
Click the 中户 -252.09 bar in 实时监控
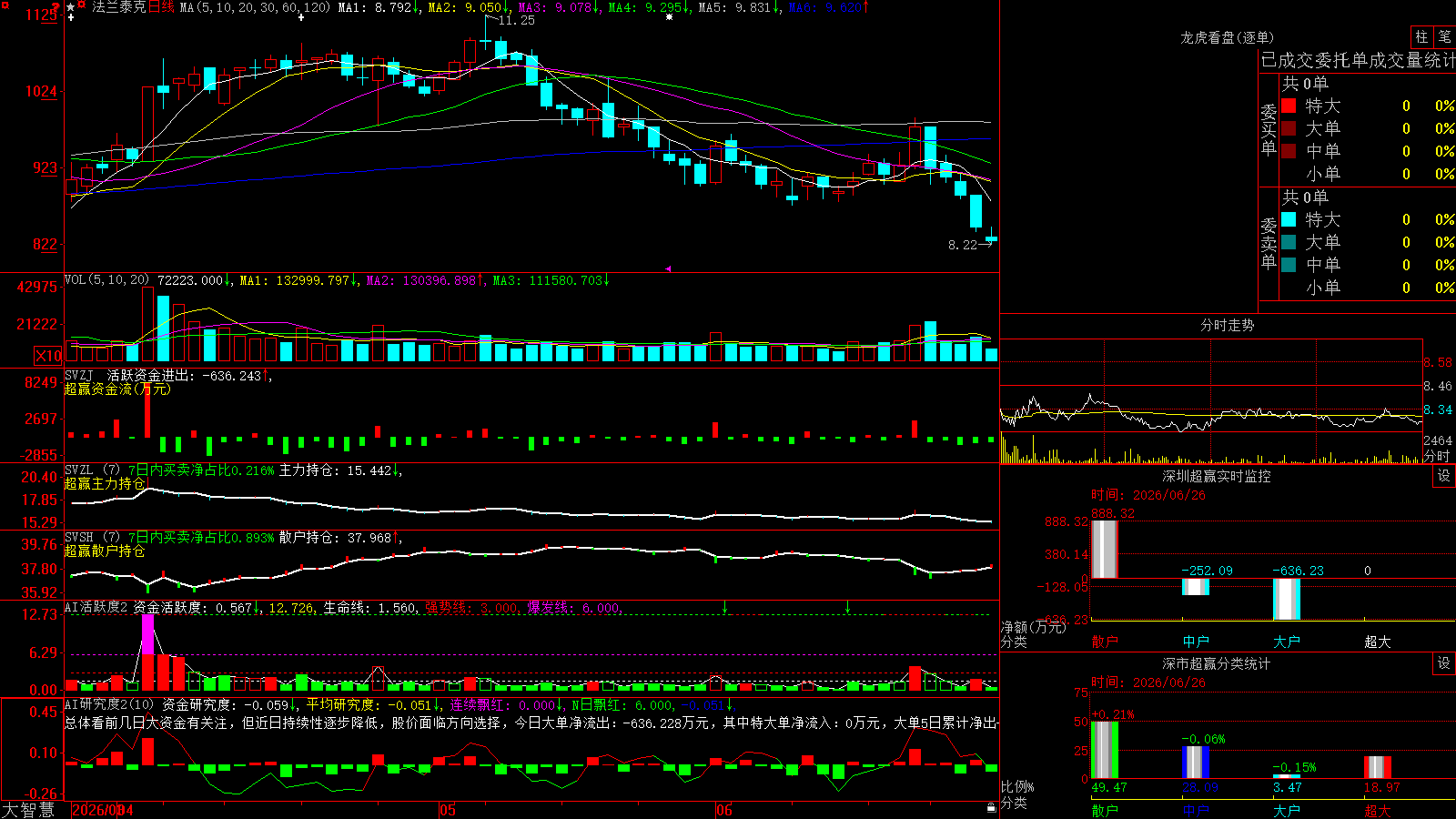tap(1196, 586)
